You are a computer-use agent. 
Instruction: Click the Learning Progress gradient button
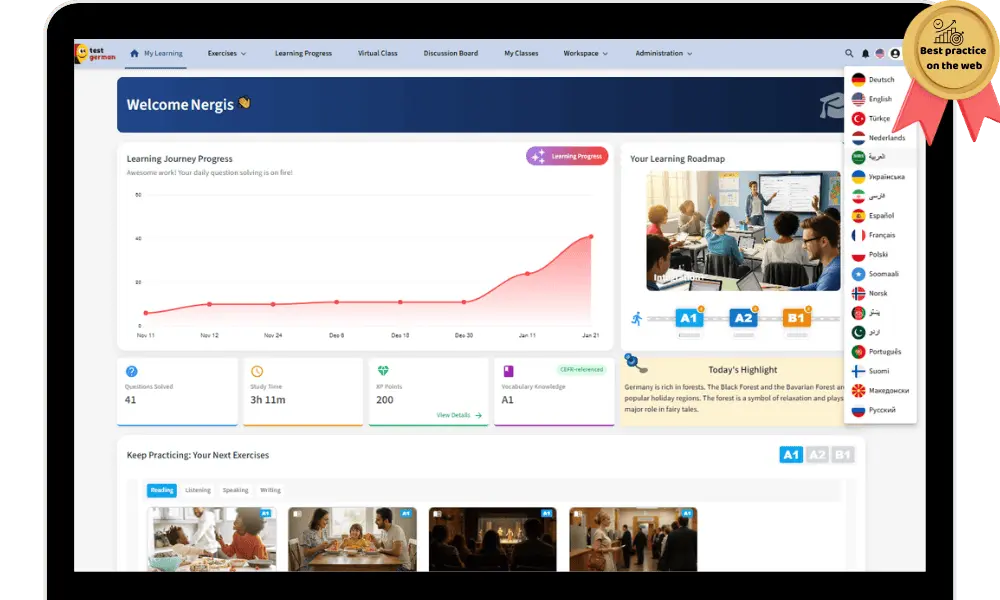point(567,156)
